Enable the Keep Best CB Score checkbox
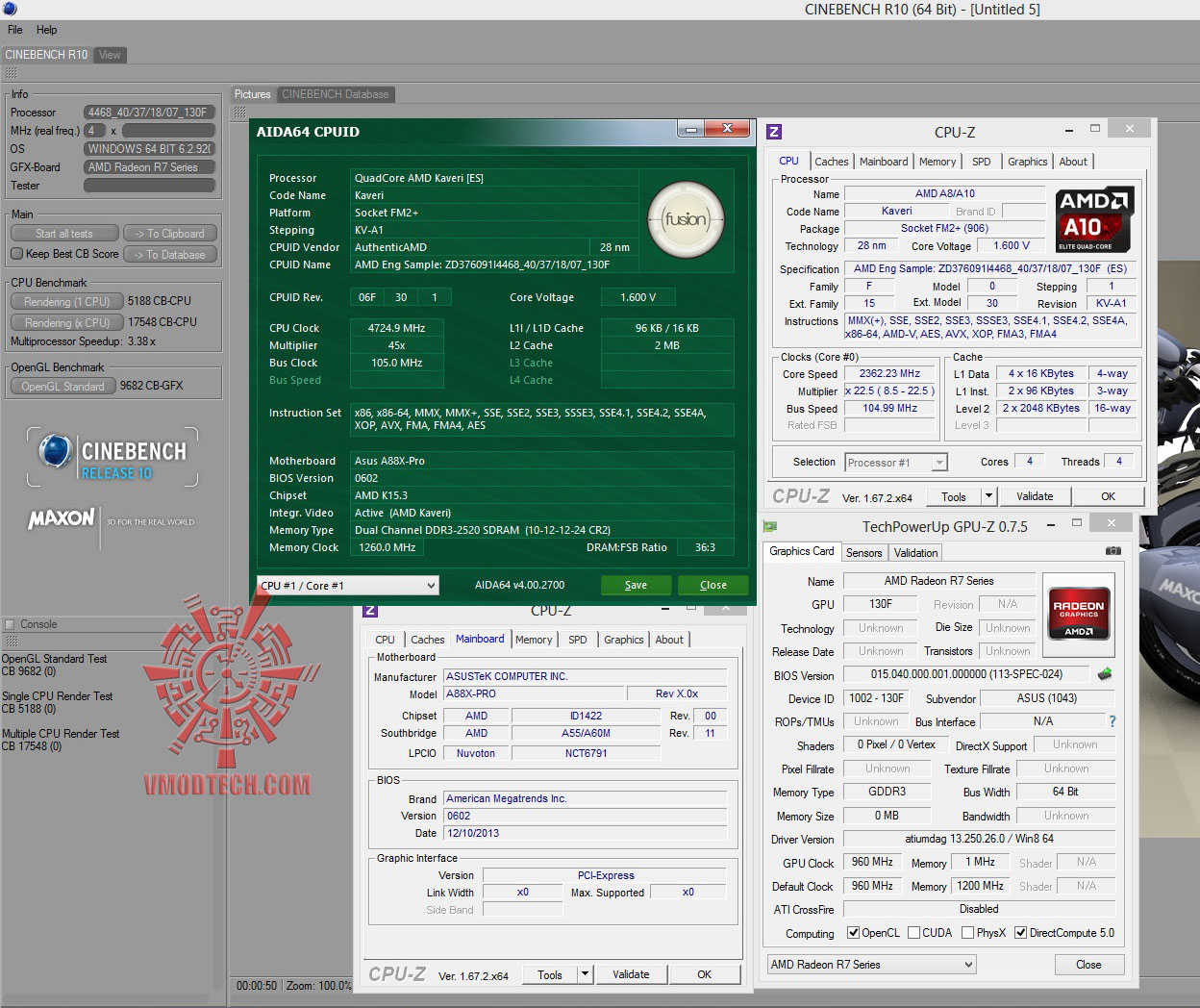Screen dimensions: 1200x1008 (x=16, y=254)
